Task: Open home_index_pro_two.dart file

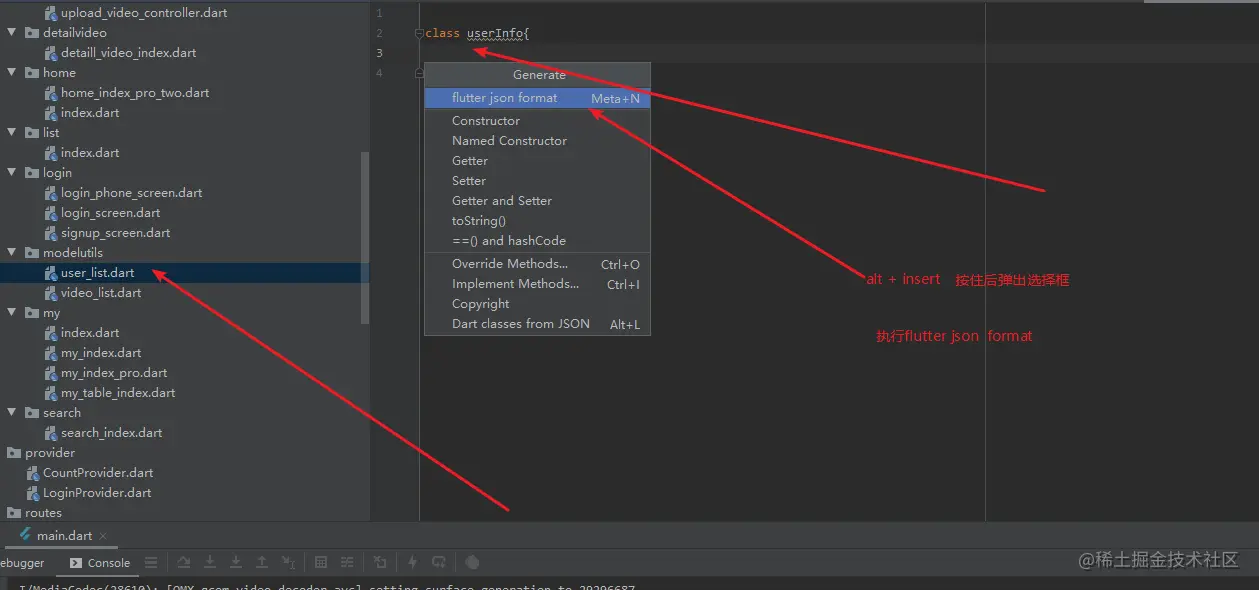Action: click(x=135, y=93)
